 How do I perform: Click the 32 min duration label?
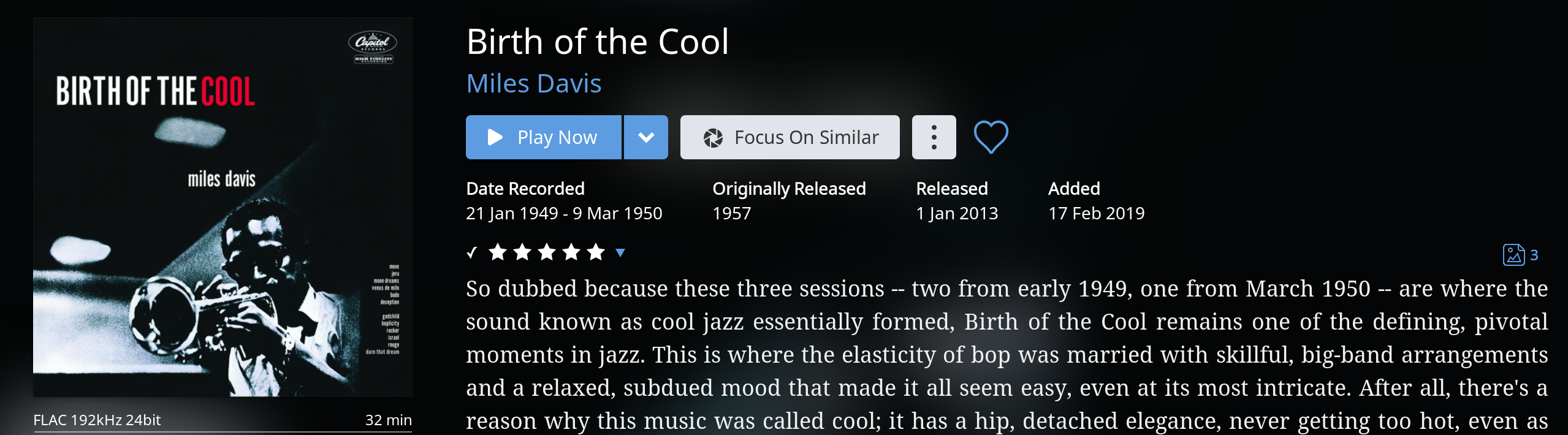click(x=389, y=420)
